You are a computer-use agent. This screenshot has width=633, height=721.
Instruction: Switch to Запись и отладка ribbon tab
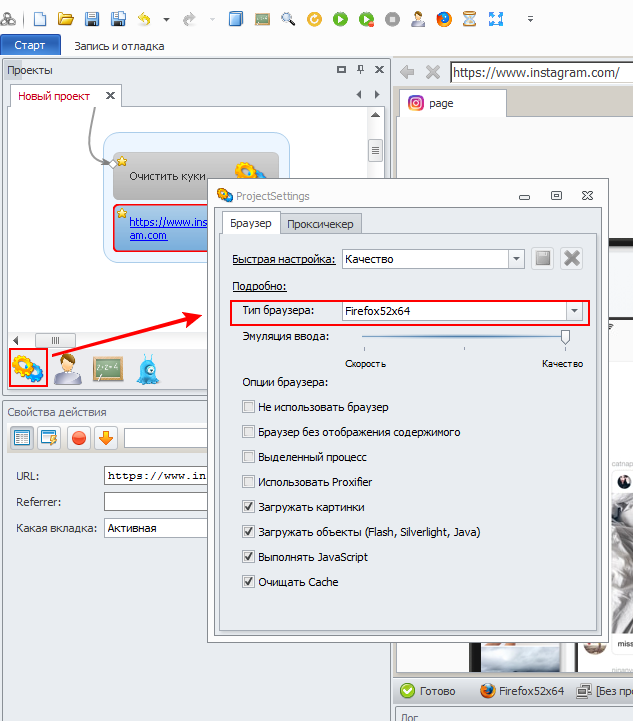pos(119,46)
